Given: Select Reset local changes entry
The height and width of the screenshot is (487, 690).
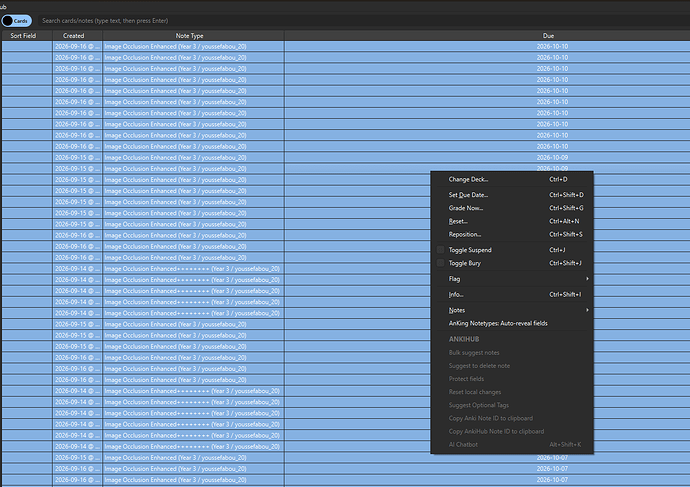Looking at the screenshot, I should click(512, 392).
